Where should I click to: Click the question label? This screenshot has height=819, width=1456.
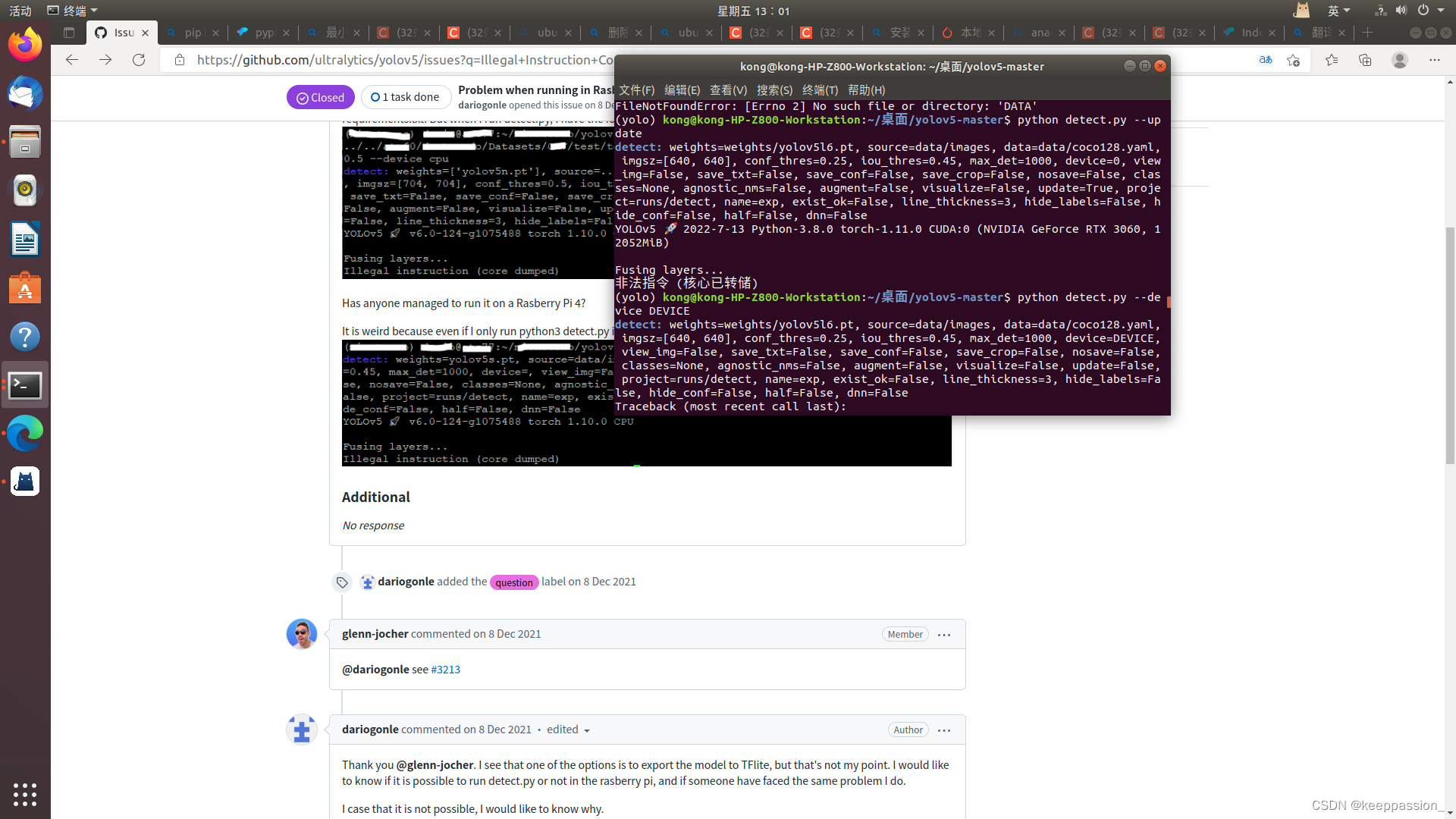click(514, 582)
